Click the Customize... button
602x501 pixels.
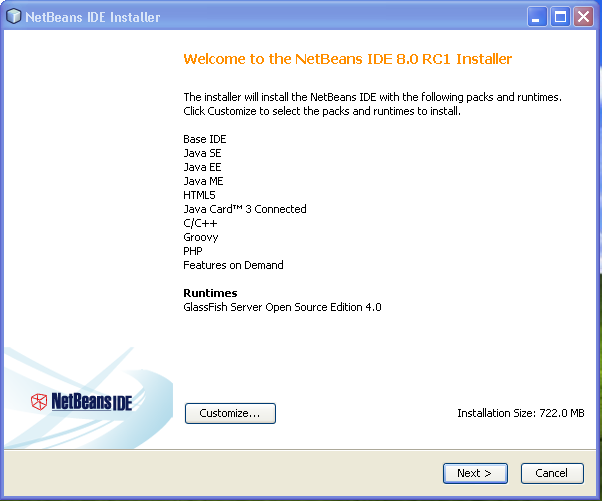(x=230, y=413)
